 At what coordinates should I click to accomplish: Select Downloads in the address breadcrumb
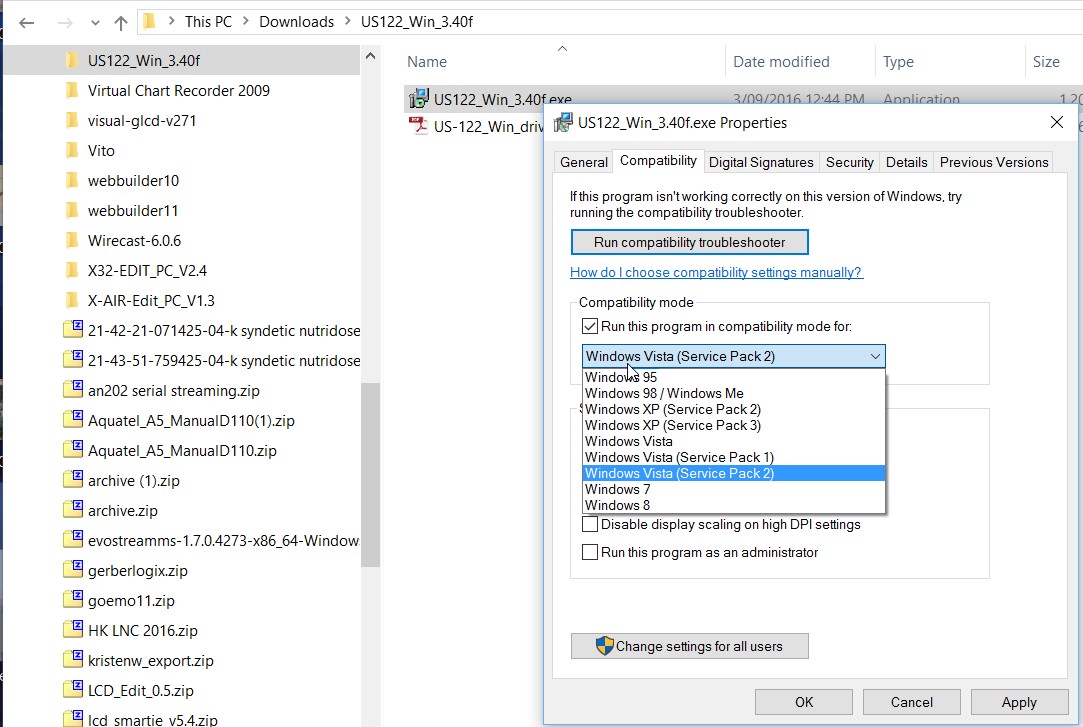click(296, 21)
